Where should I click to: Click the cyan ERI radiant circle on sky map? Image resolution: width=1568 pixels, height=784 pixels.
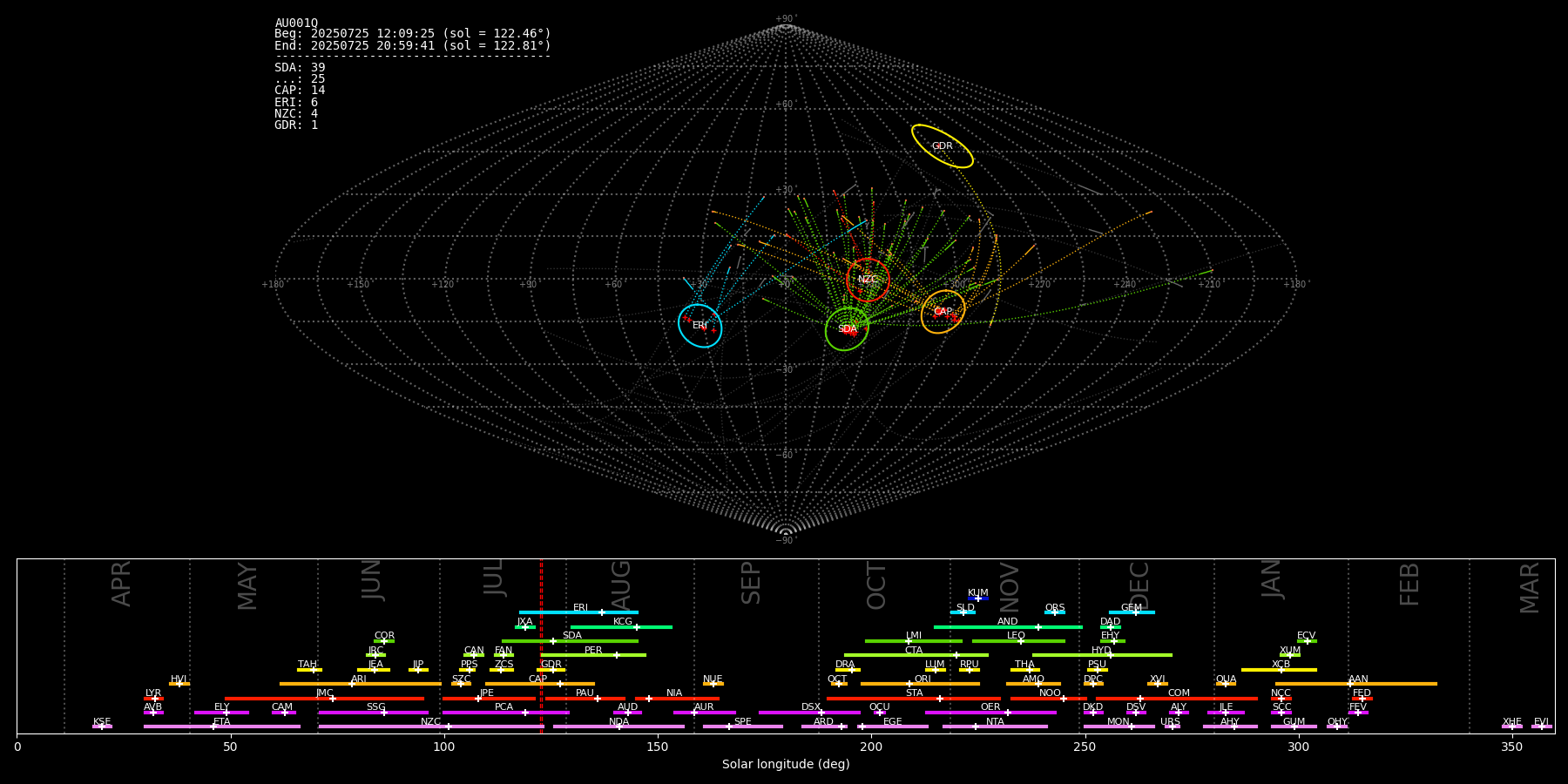click(x=700, y=326)
